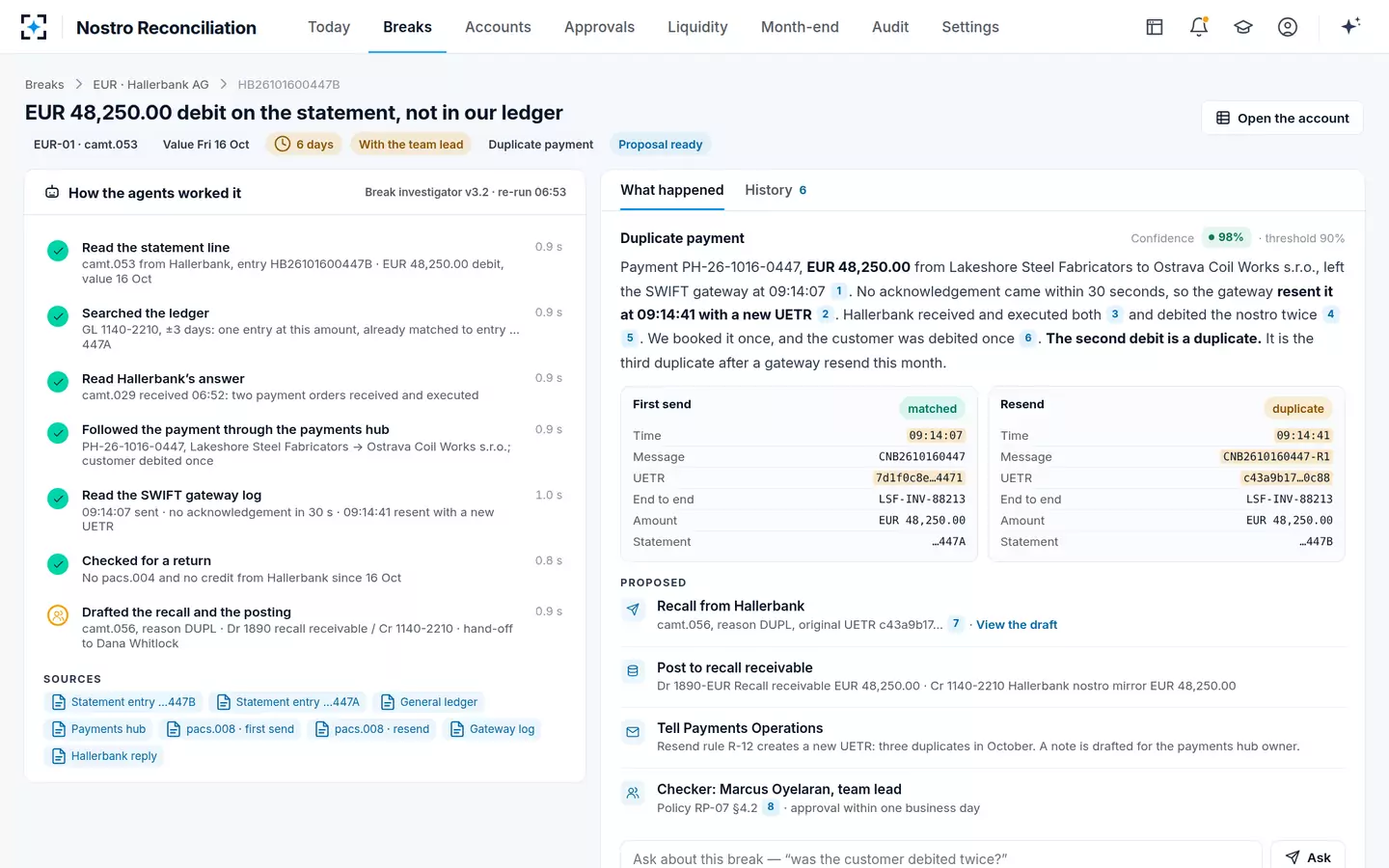This screenshot has height=868, width=1389.
Task: Click the orange hand-off icon for Drafted the recall
Action: pos(58,615)
